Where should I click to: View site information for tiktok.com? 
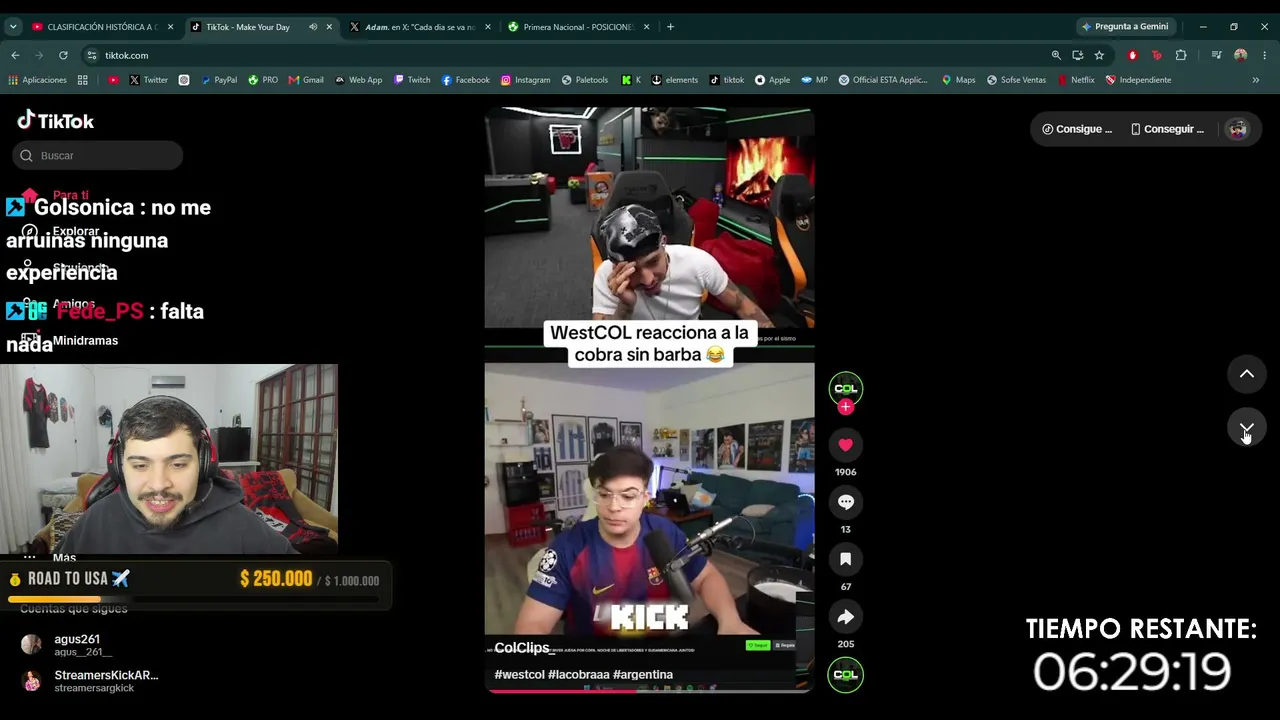coord(92,55)
